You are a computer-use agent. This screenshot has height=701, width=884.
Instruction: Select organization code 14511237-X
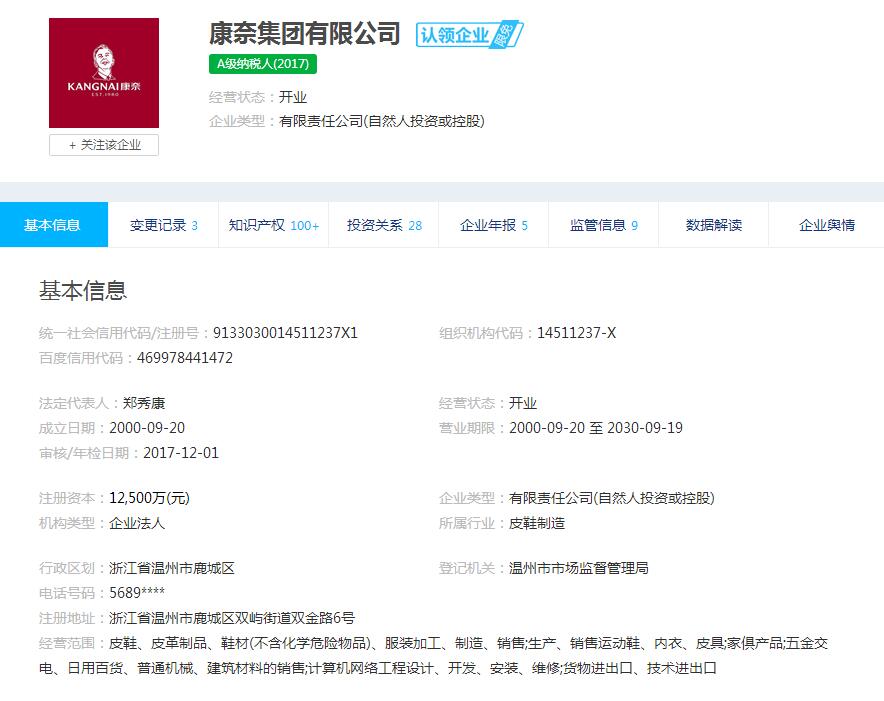[576, 333]
